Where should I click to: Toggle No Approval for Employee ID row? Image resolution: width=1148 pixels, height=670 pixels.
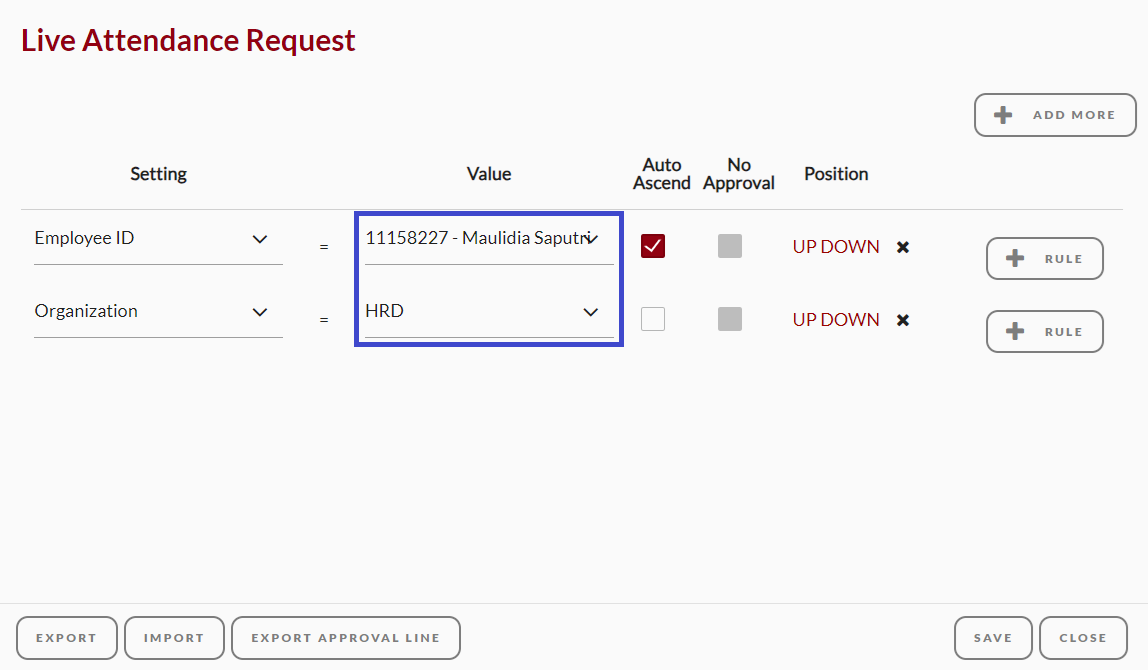(x=730, y=246)
